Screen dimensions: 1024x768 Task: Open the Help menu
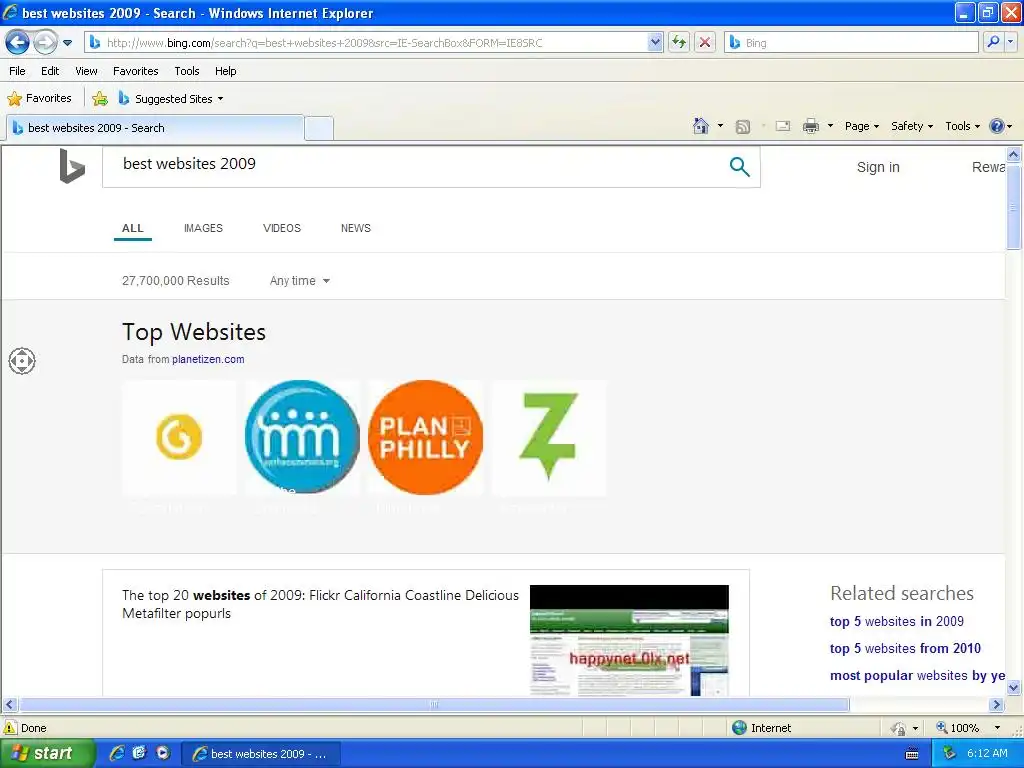225,71
